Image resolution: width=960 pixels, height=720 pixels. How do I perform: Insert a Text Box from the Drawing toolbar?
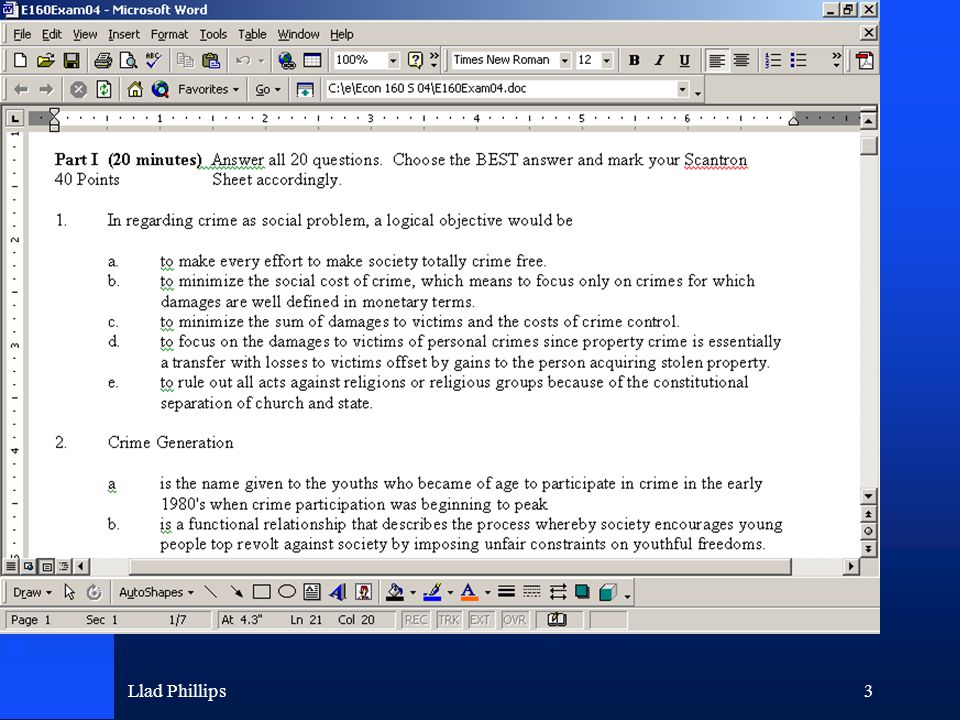click(312, 591)
